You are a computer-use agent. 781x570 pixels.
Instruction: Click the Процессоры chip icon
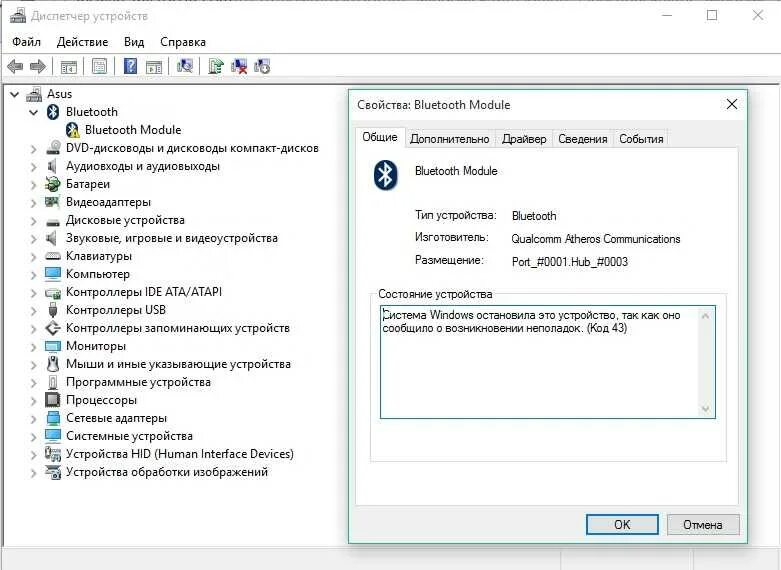(53, 400)
